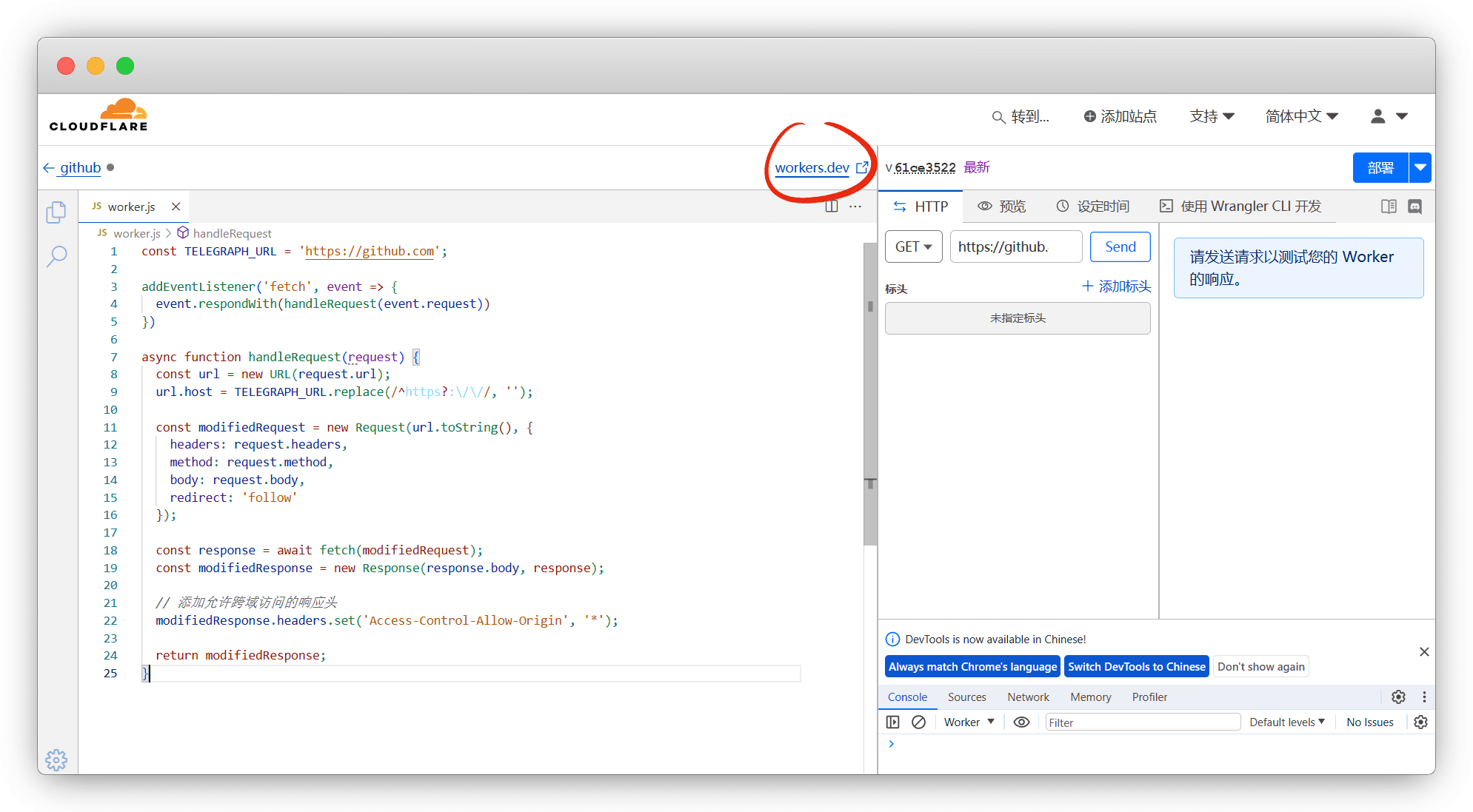Select the Console tab in DevTools
Image resolution: width=1473 pixels, height=812 pixels.
pyautogui.click(x=907, y=697)
